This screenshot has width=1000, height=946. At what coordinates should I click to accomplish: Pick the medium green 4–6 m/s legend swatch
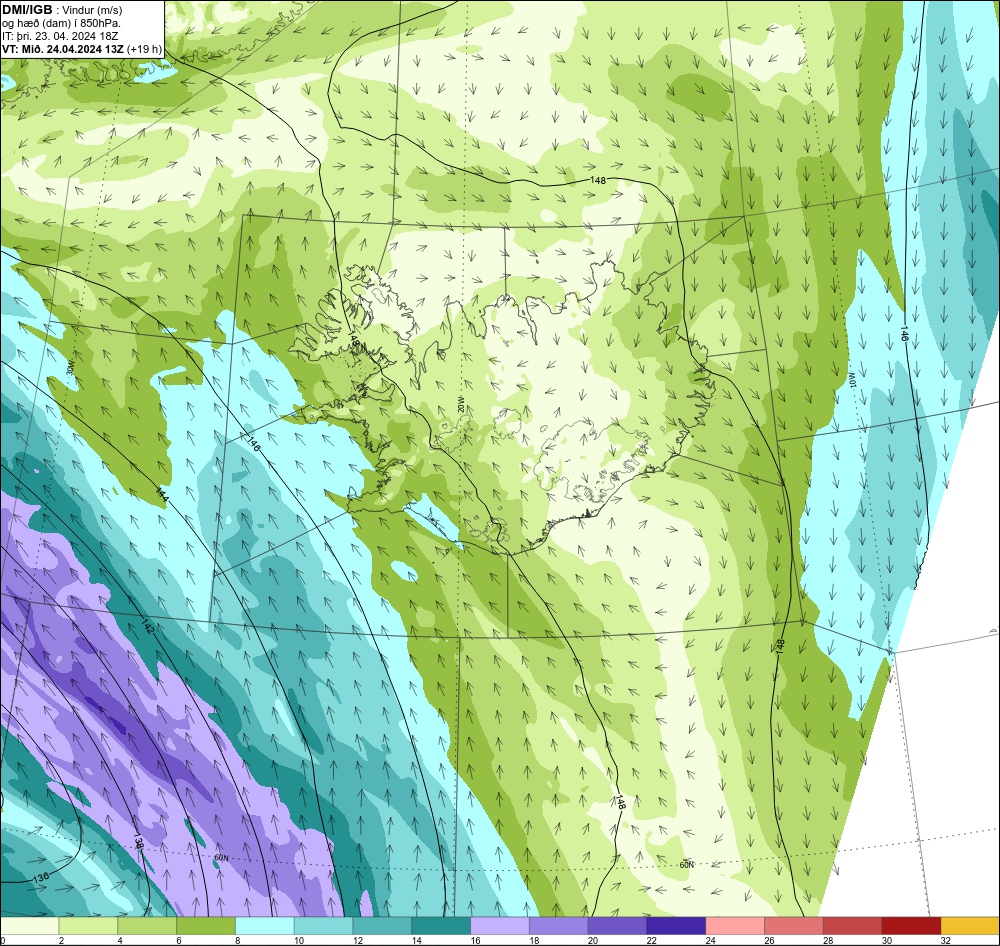[x=147, y=926]
